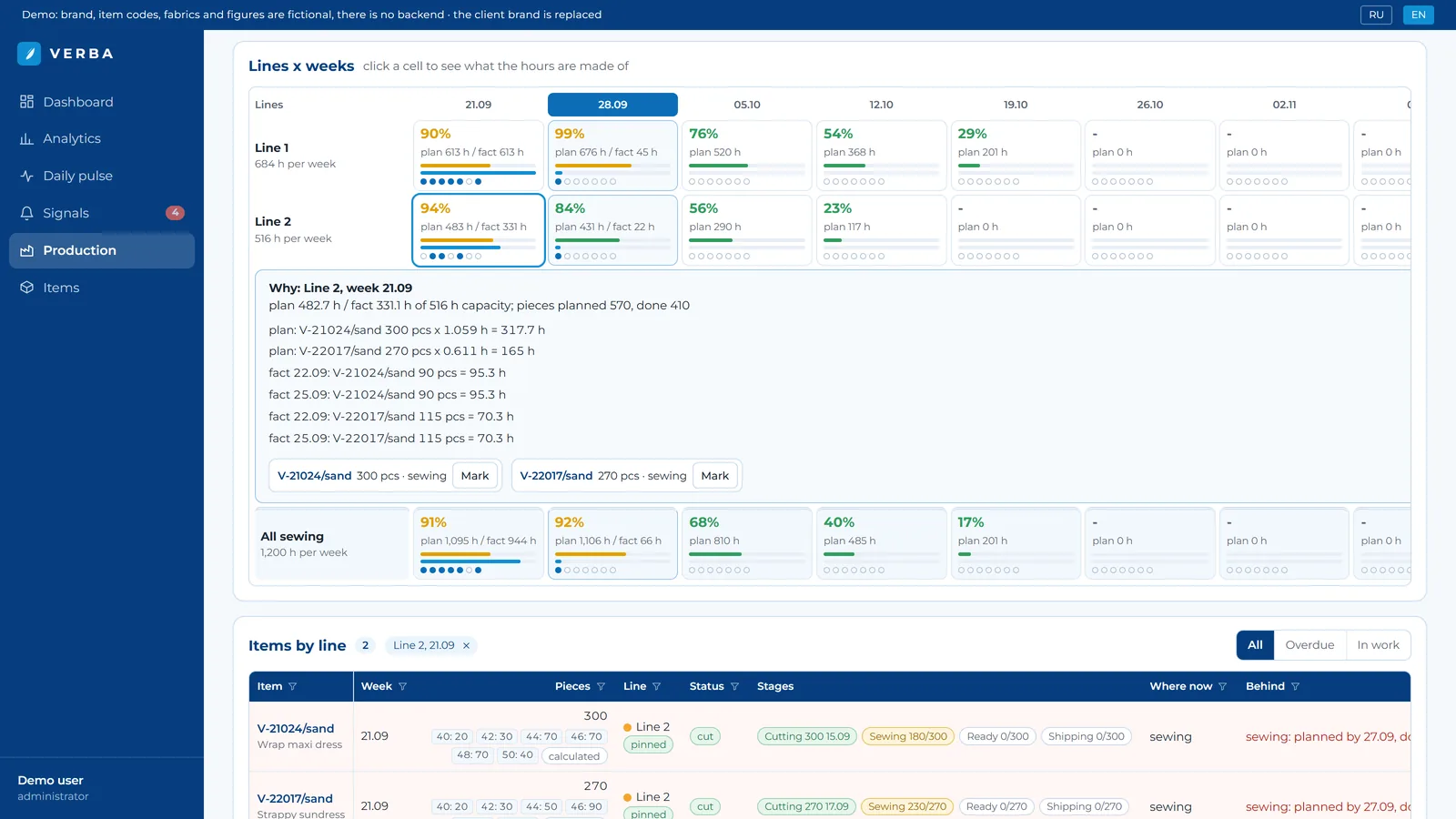Open Dashboard via its grid icon
Image resolution: width=1456 pixels, height=819 pixels.
click(26, 102)
